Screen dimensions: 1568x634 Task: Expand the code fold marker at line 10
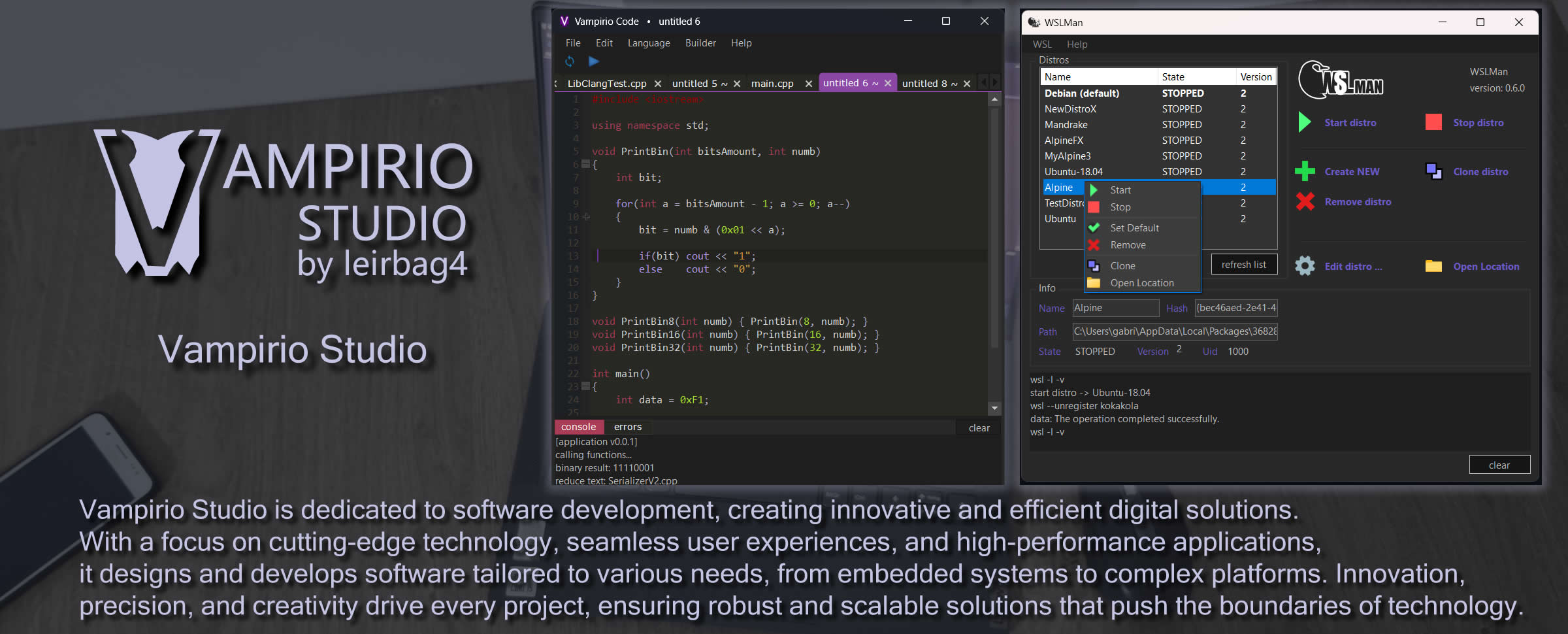pos(586,216)
